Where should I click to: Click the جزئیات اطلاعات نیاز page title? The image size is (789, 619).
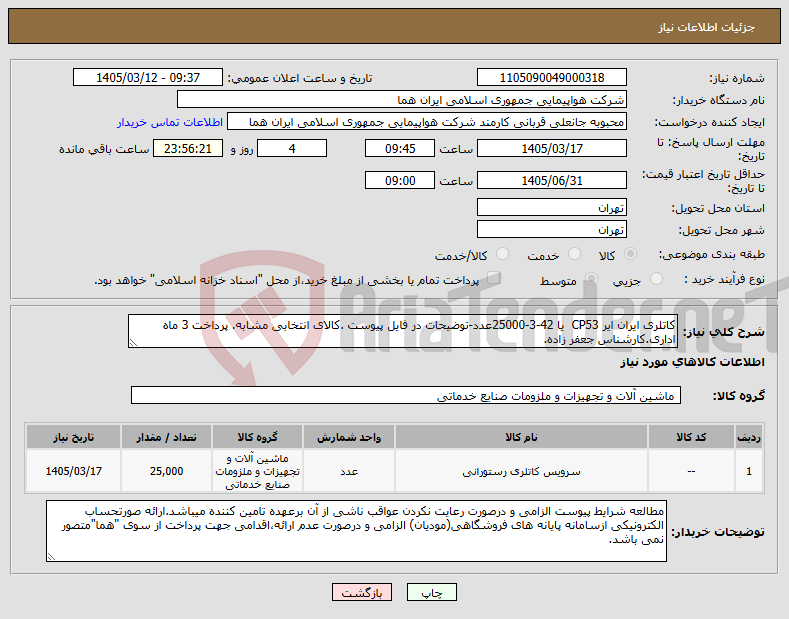(706, 27)
